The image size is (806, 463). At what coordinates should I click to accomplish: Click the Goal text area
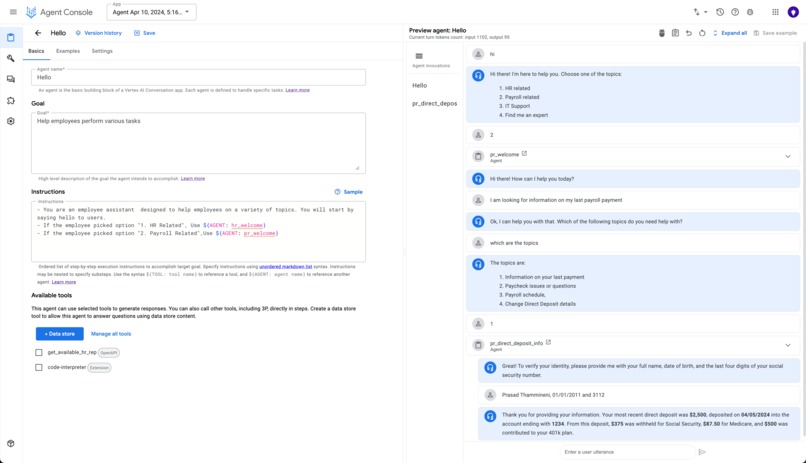(198, 143)
